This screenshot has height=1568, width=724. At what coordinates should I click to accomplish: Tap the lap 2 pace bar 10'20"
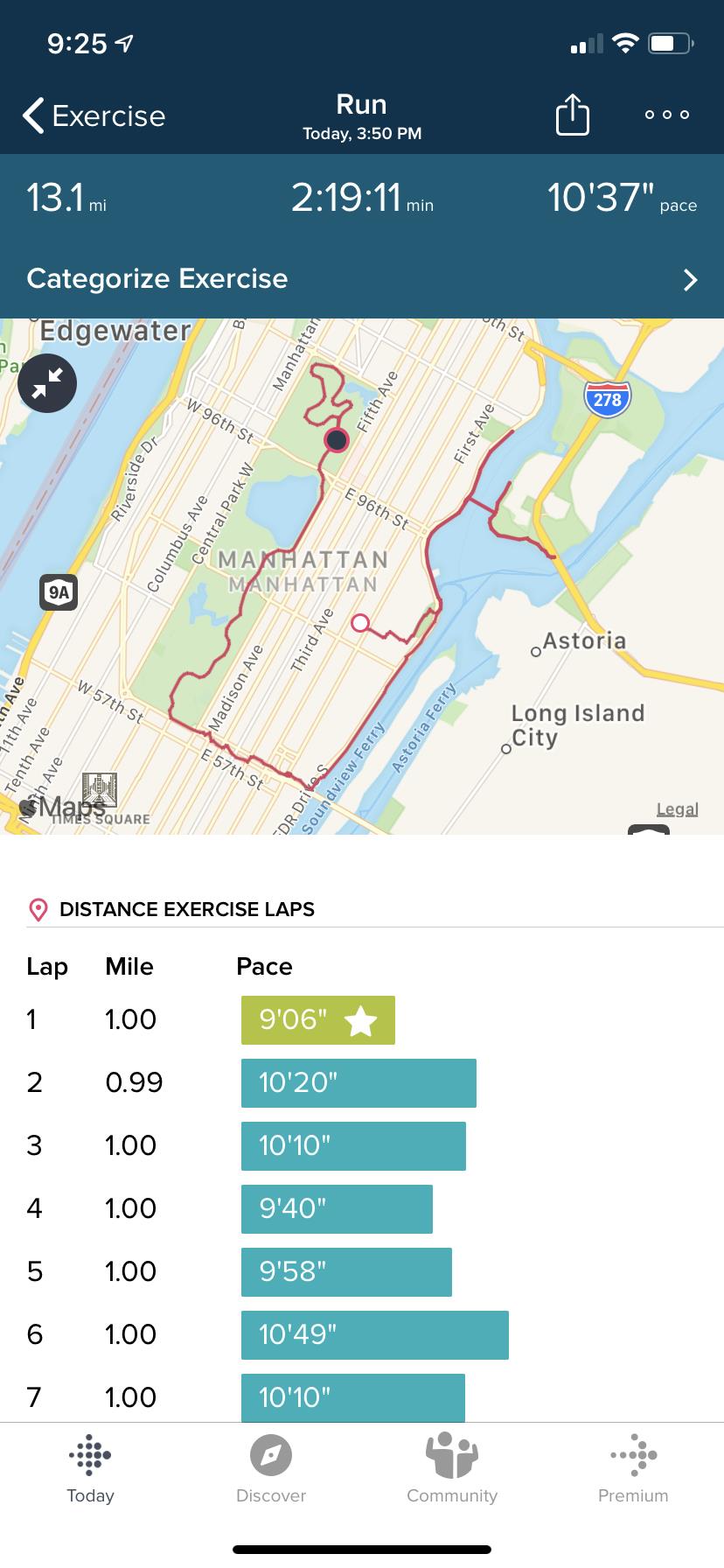359,1083
